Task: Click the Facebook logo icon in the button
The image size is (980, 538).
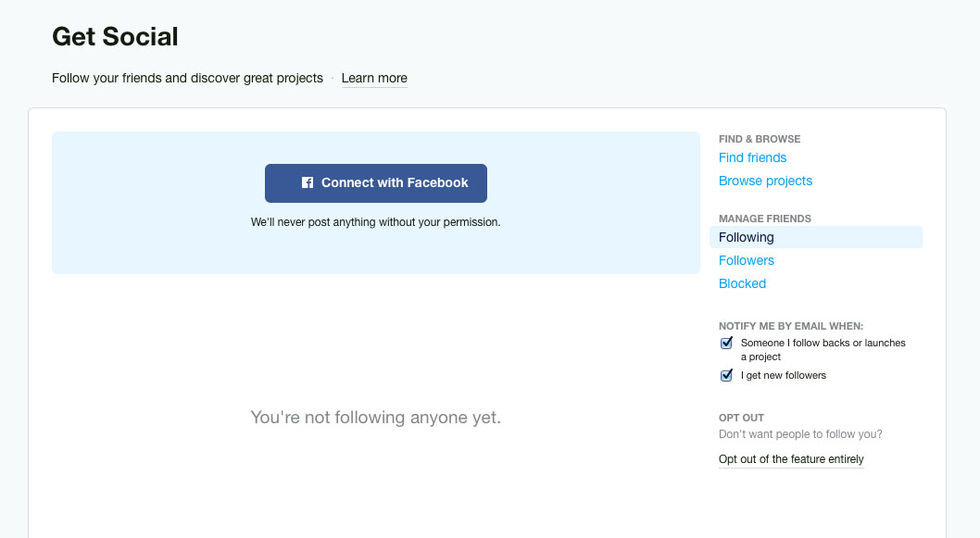Action: tap(308, 183)
